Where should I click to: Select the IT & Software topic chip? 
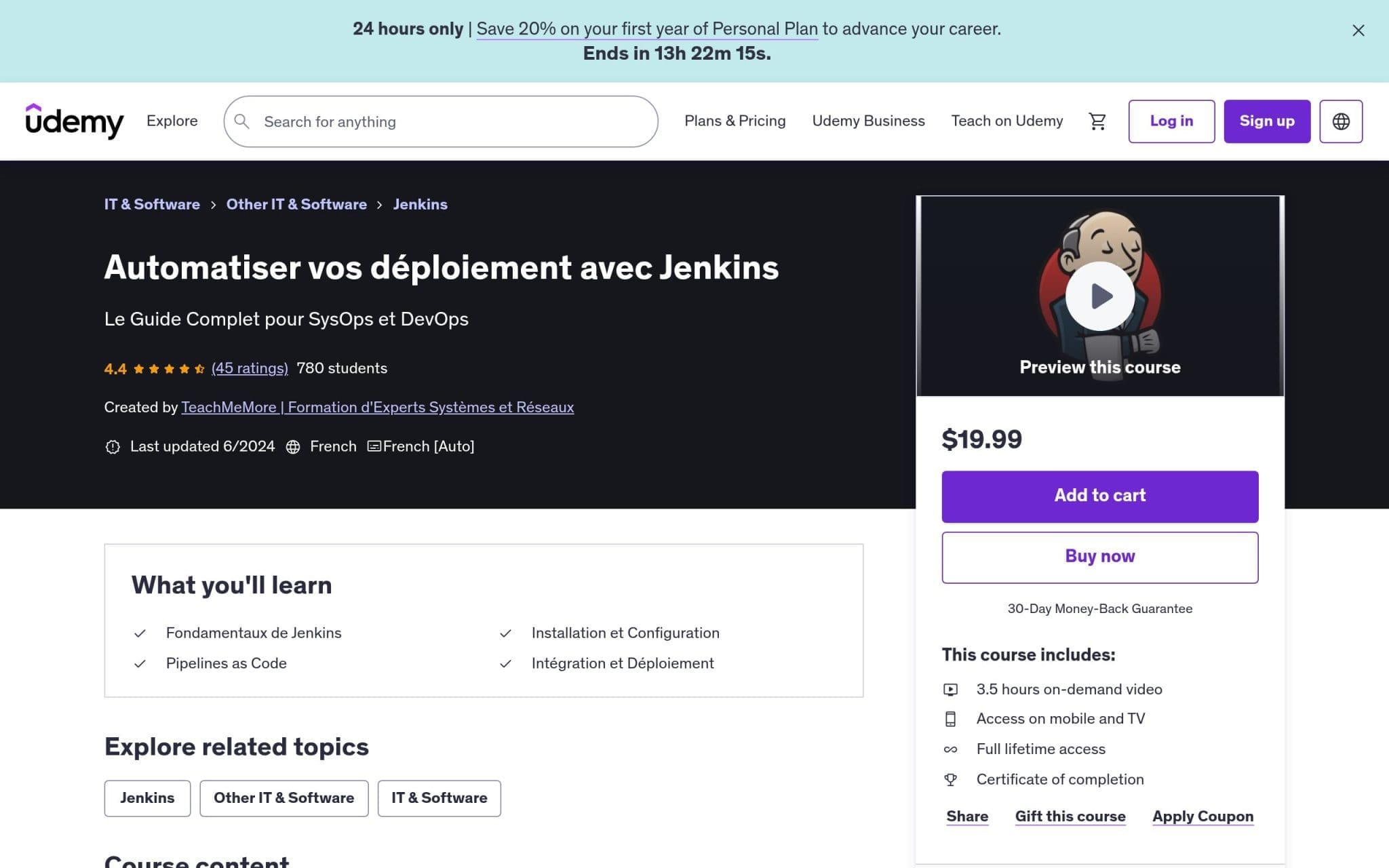click(x=439, y=798)
